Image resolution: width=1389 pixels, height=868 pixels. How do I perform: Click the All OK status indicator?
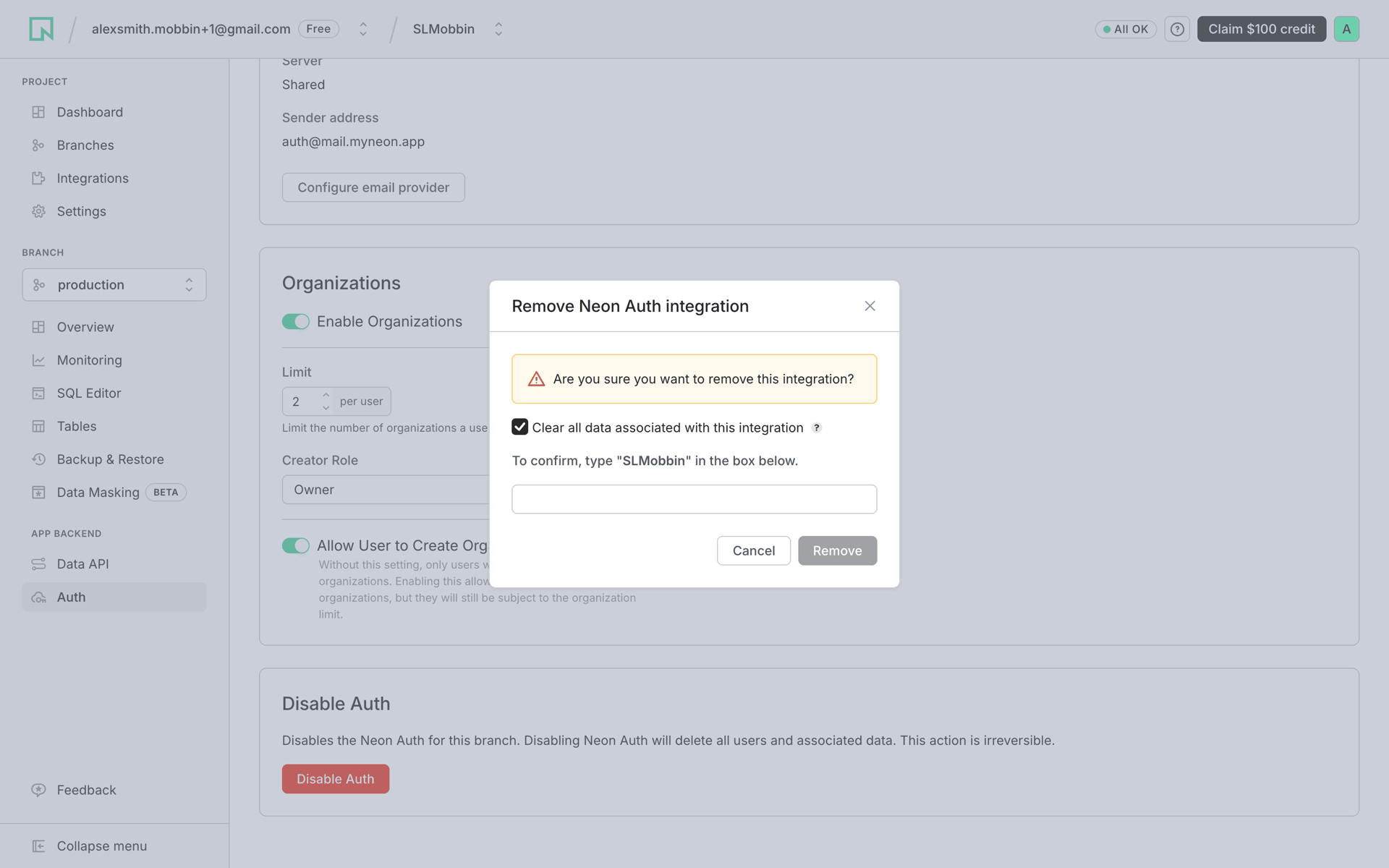[1126, 29]
